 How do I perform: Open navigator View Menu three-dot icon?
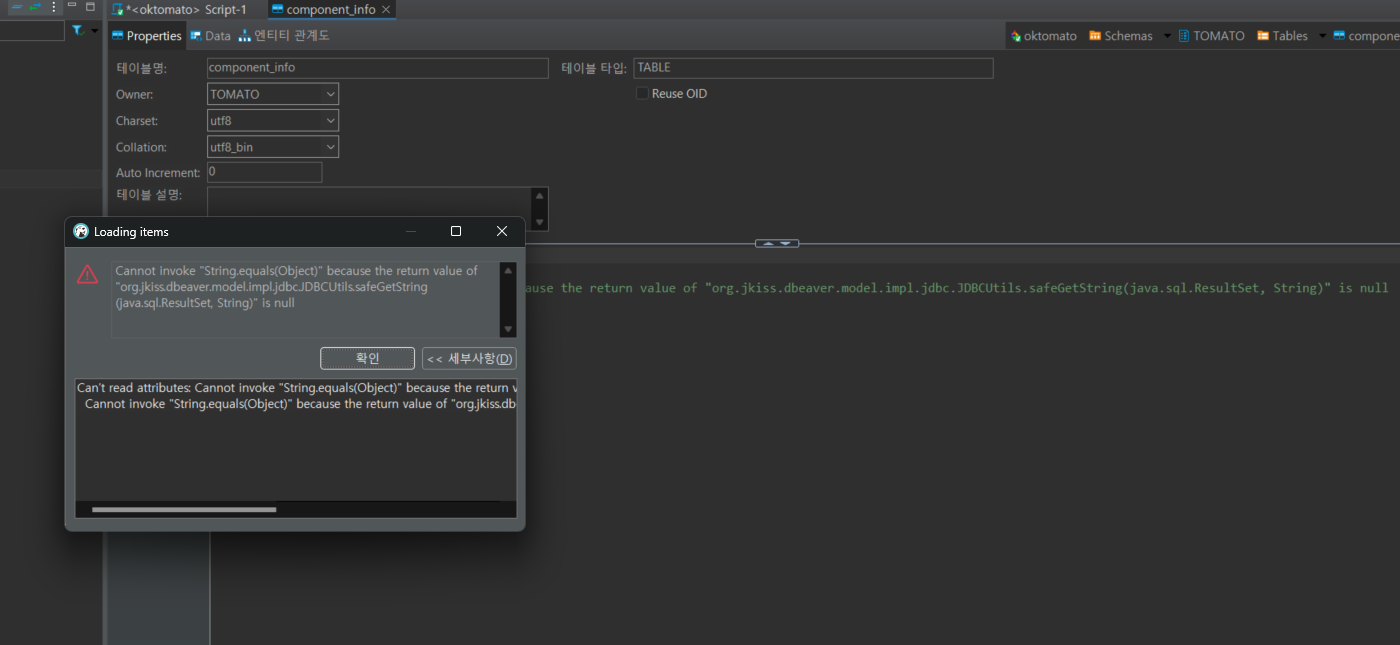point(54,7)
